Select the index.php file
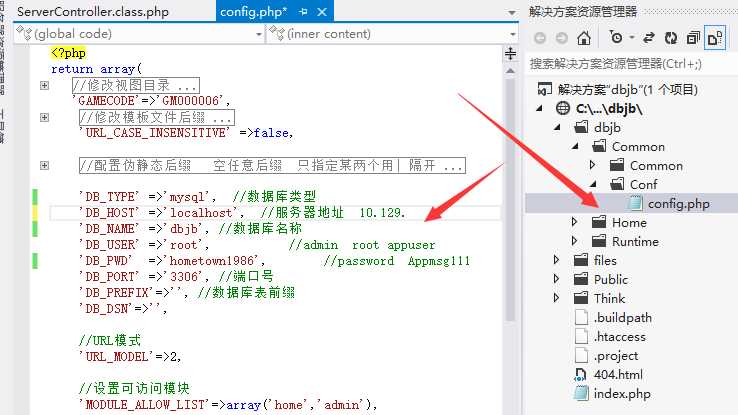 click(622, 393)
